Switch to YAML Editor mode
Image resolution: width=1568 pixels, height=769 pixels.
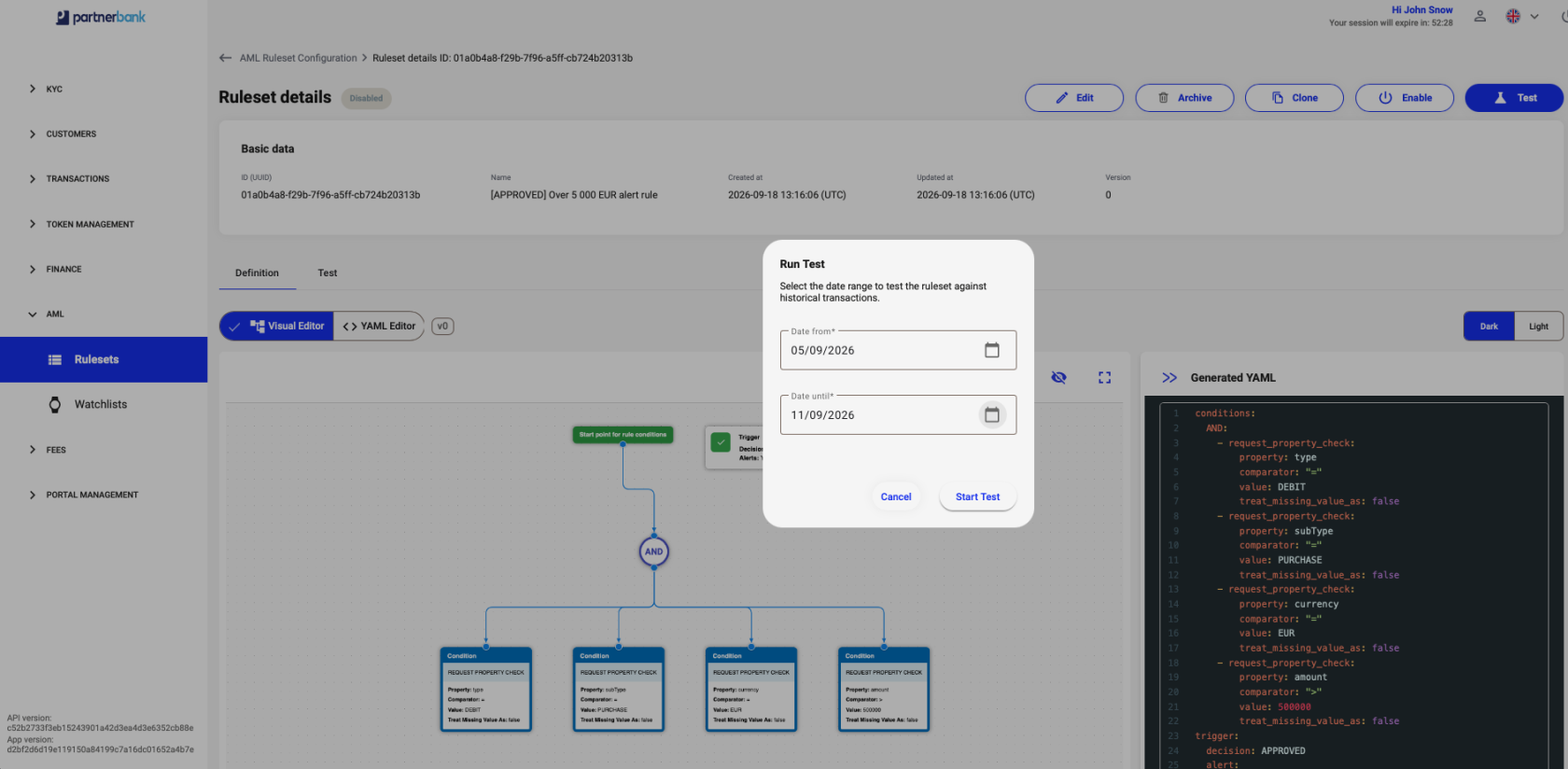point(379,326)
